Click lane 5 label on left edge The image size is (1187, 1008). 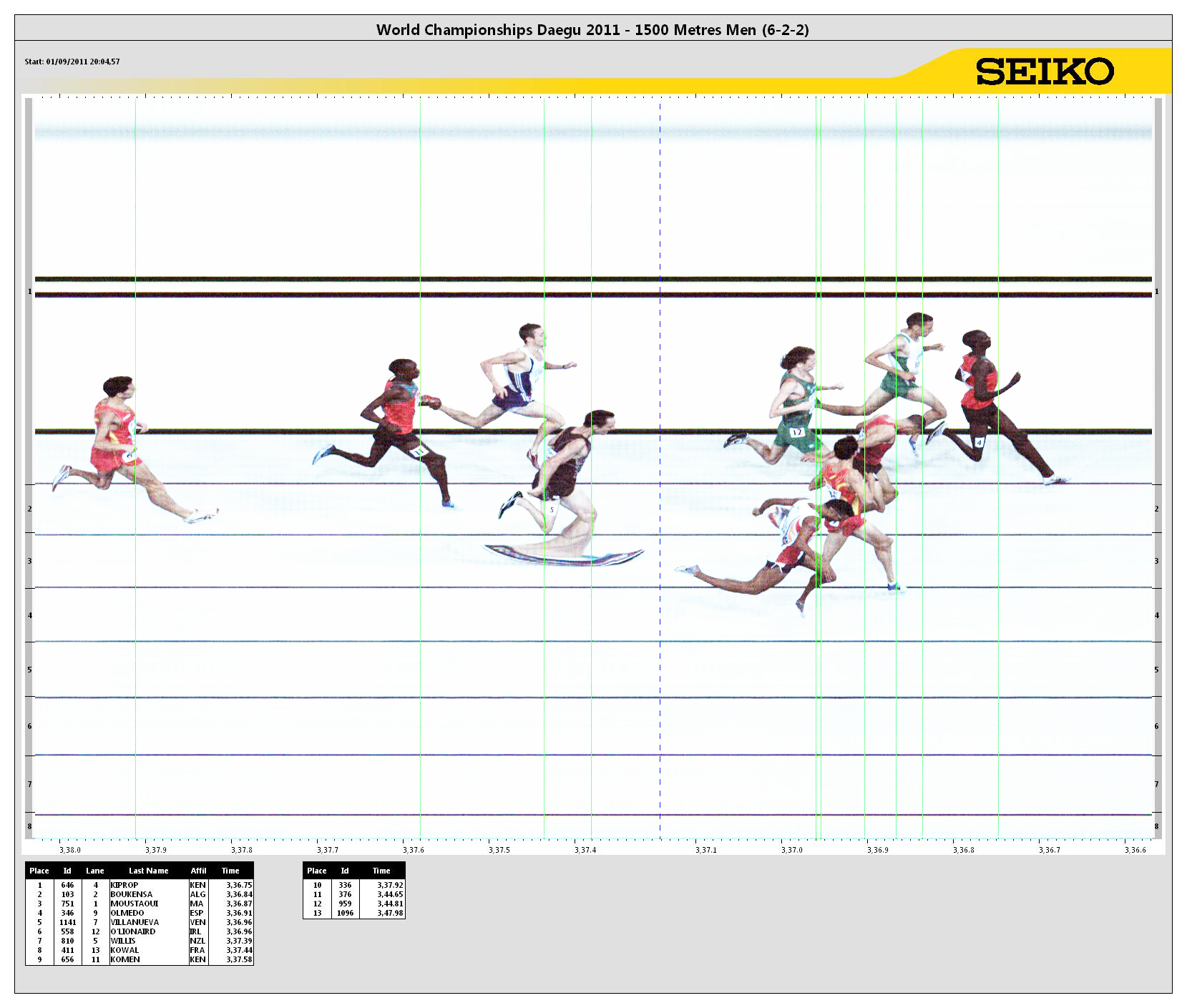click(29, 670)
